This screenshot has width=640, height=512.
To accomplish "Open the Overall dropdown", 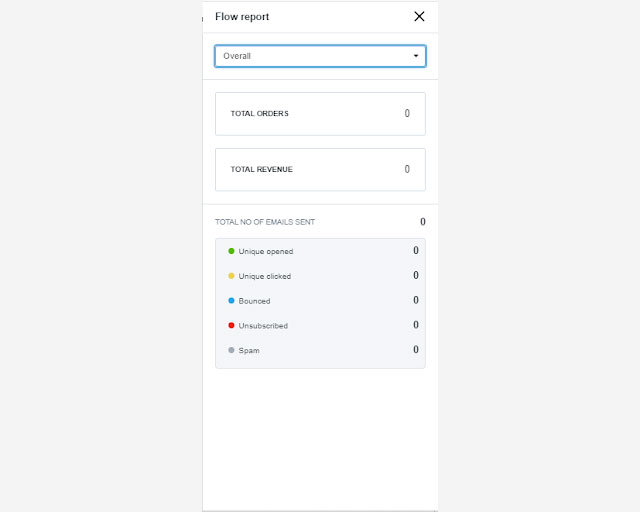I will coord(320,56).
